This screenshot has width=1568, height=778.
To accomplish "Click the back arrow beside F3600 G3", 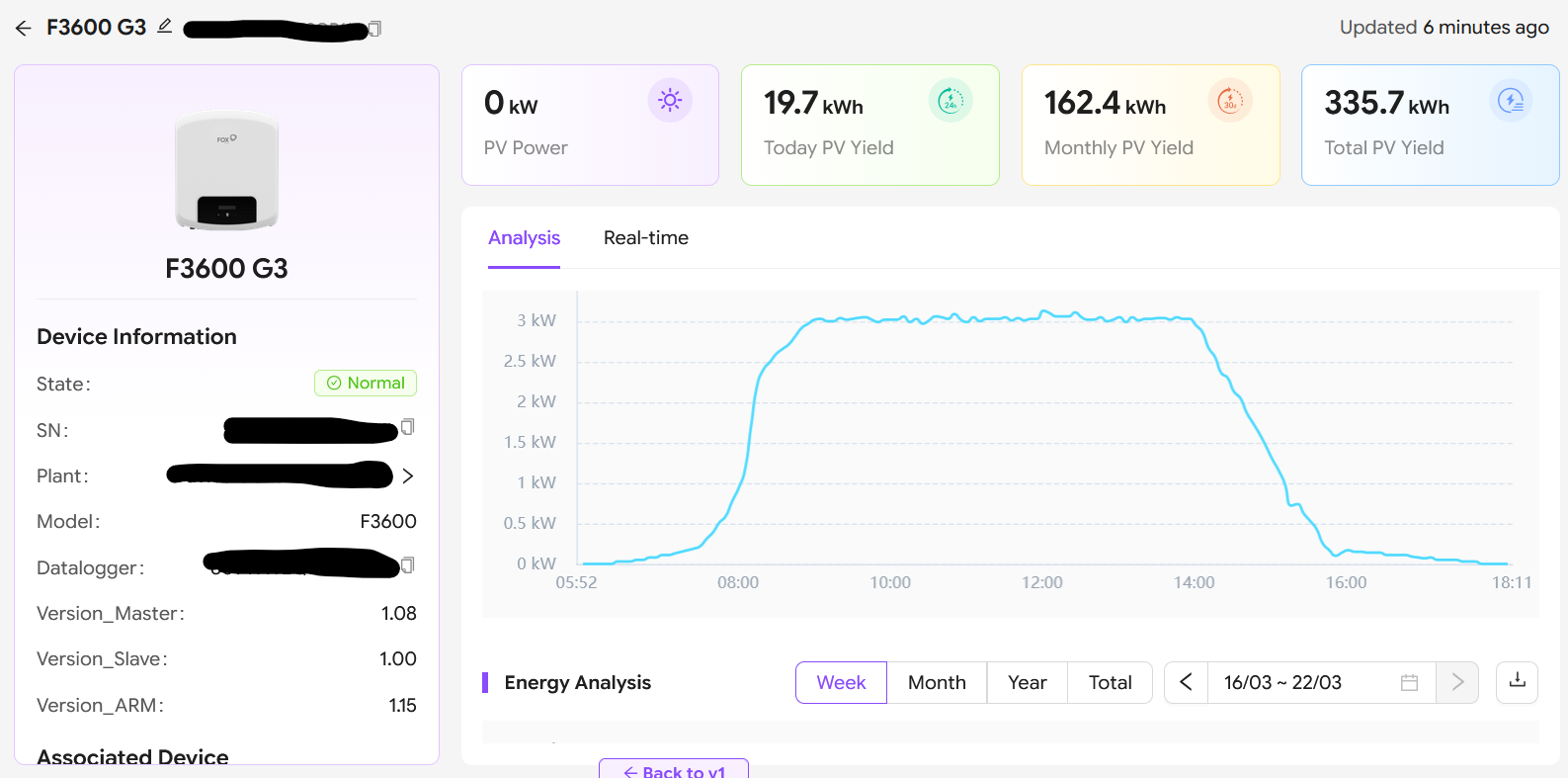I will click(24, 29).
